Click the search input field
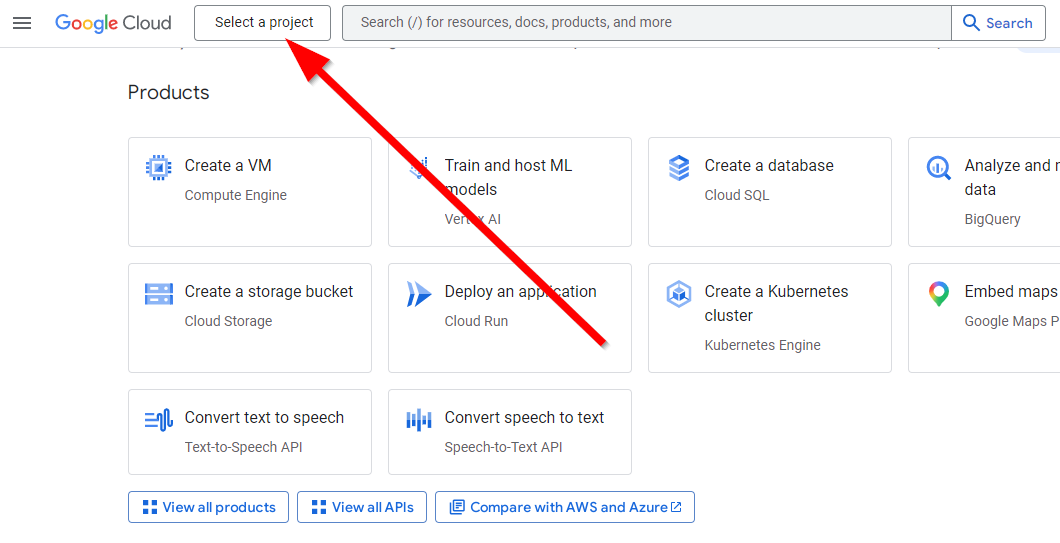Screen dimensions: 1060x543 (646, 23)
